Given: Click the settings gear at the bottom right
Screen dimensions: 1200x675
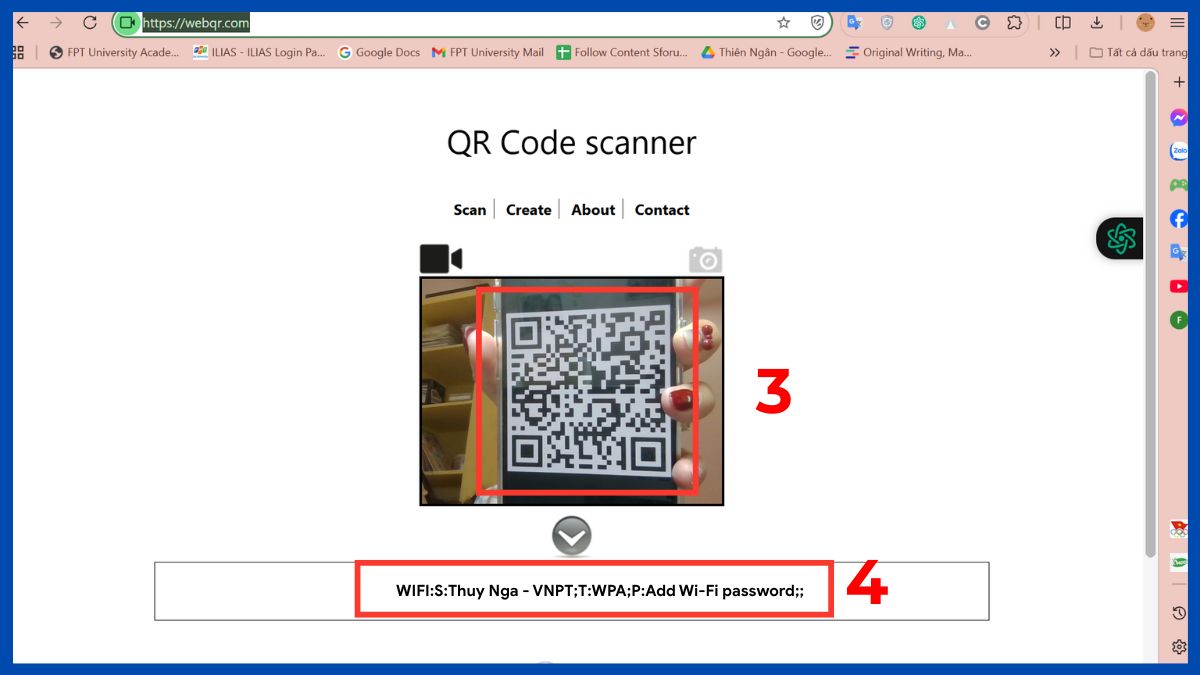Looking at the screenshot, I should 1178,647.
